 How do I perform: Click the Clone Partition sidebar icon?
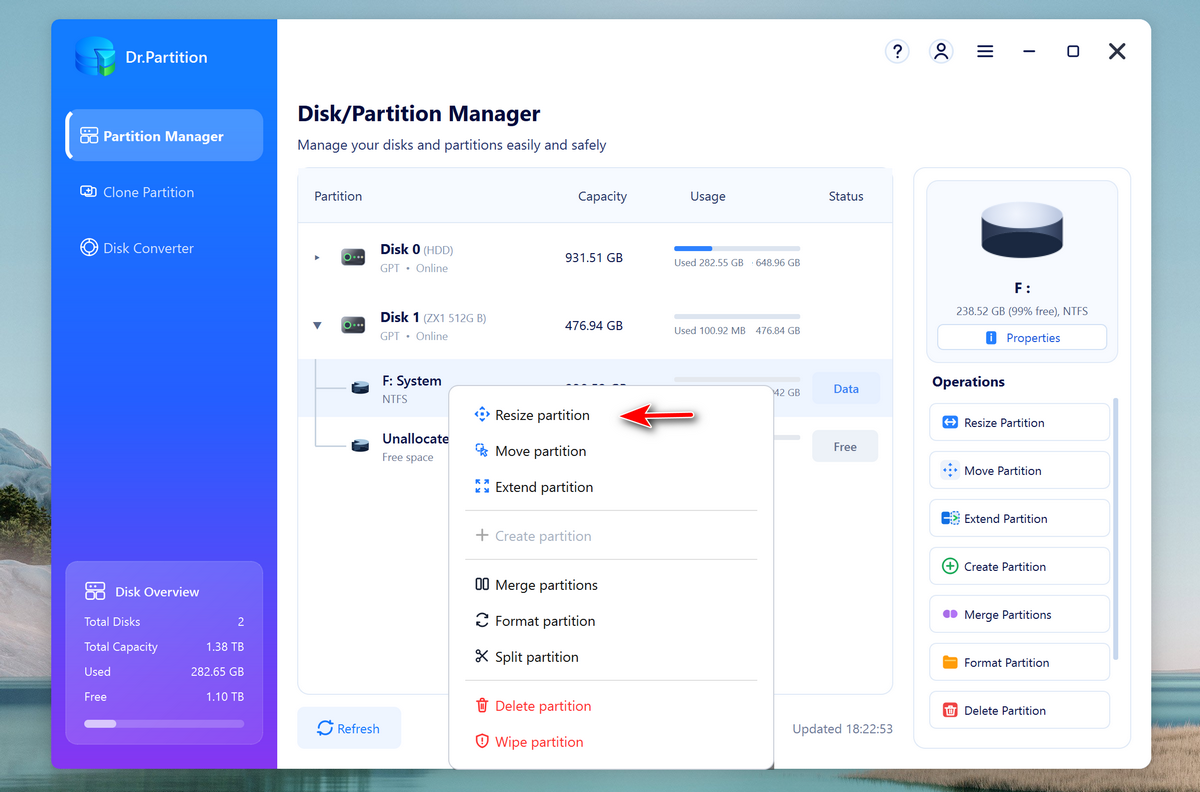(89, 192)
